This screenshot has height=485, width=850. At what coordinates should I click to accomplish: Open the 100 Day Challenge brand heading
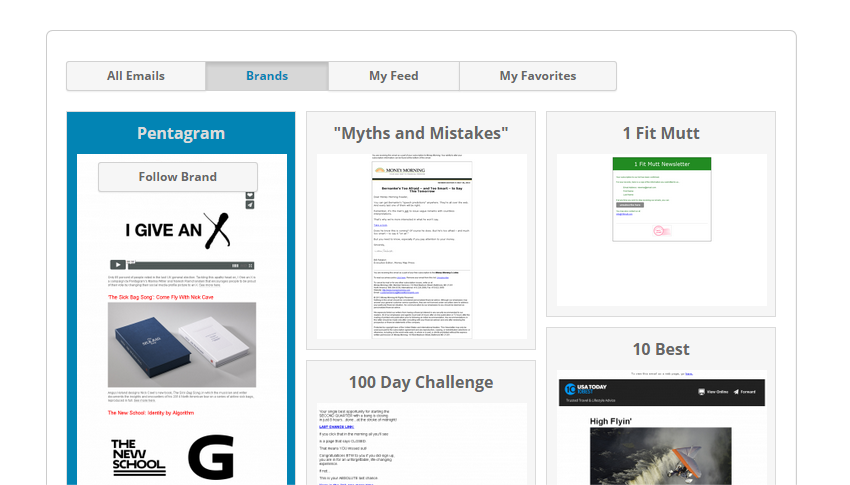[421, 382]
